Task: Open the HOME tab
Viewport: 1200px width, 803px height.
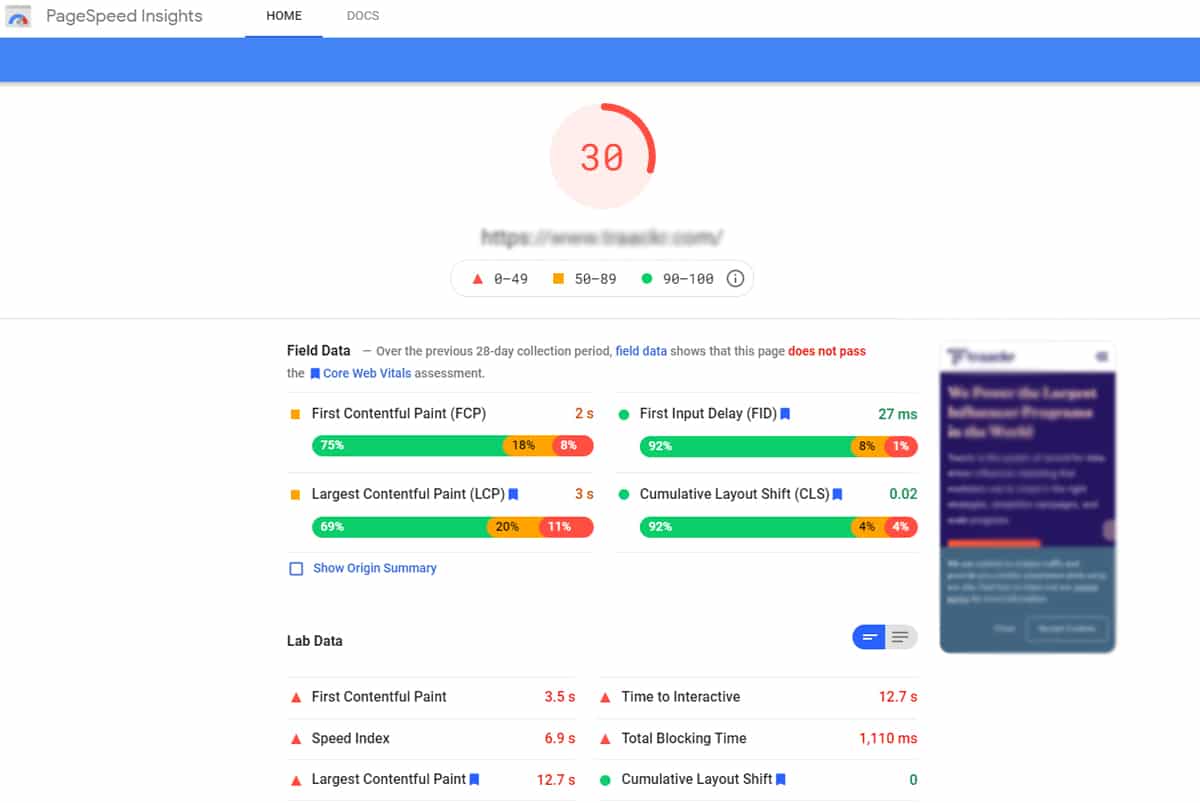Action: pos(284,17)
